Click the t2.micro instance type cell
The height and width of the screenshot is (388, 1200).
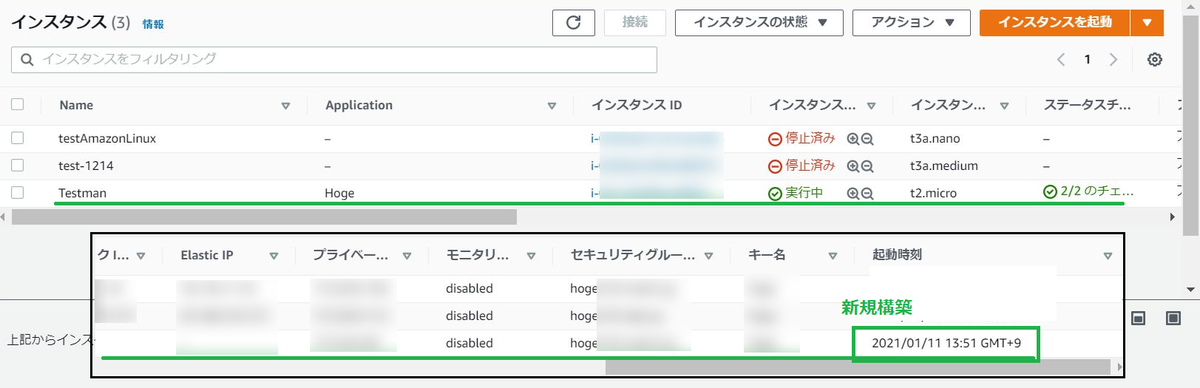[934, 192]
